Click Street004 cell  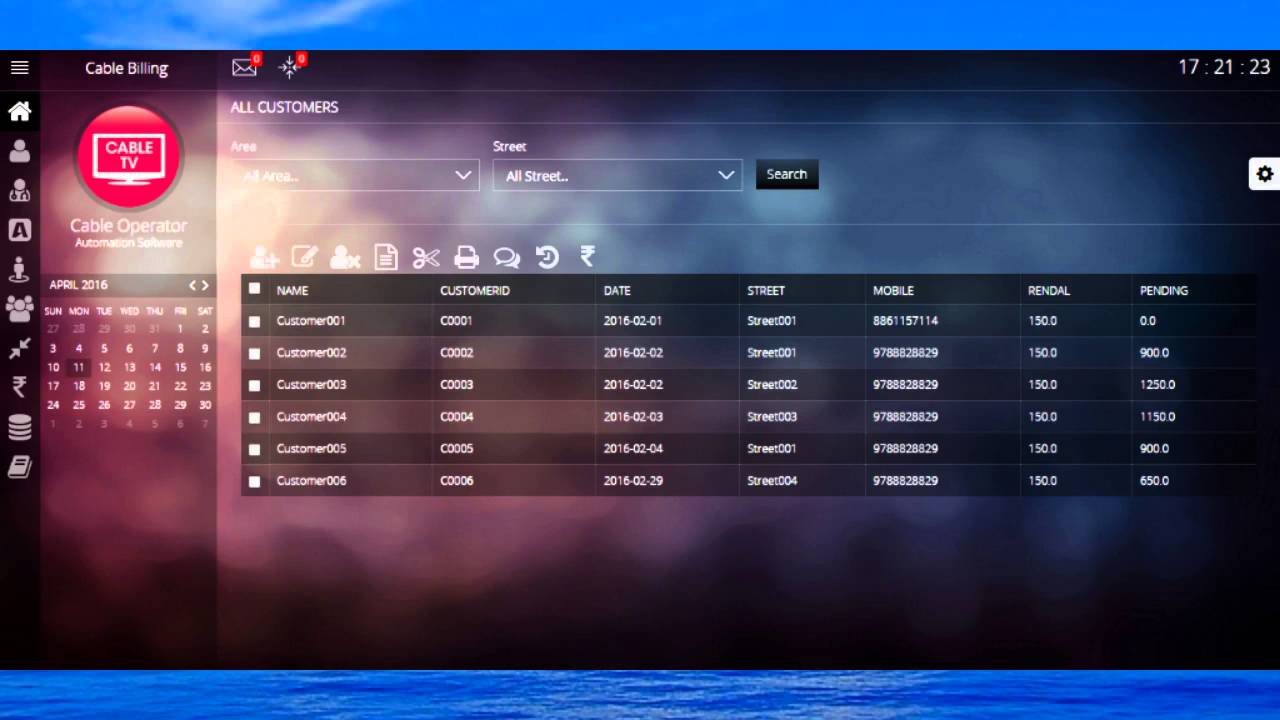tap(772, 481)
